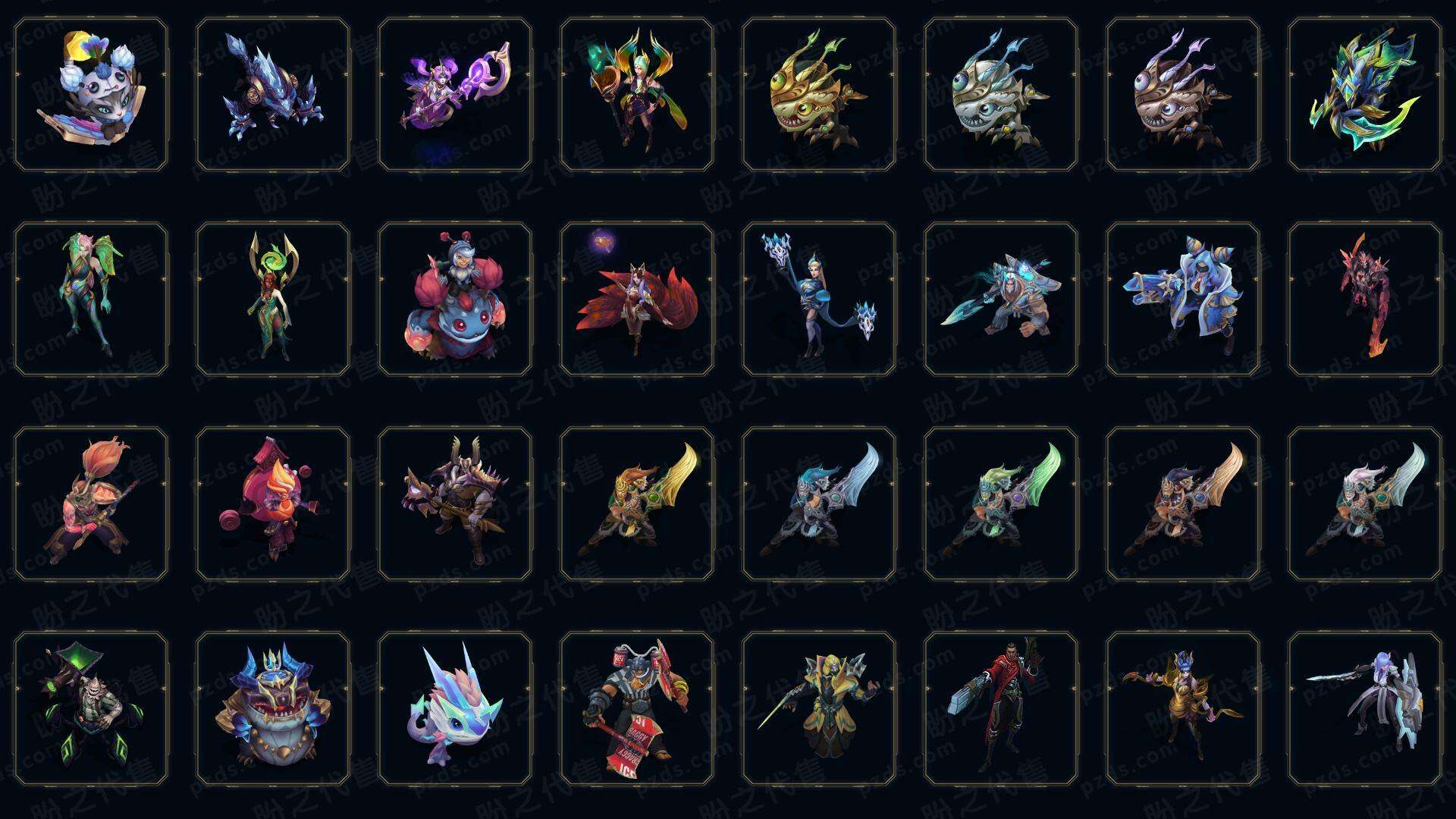
Task: Select the golden one-eyed fish creature
Action: point(819,94)
